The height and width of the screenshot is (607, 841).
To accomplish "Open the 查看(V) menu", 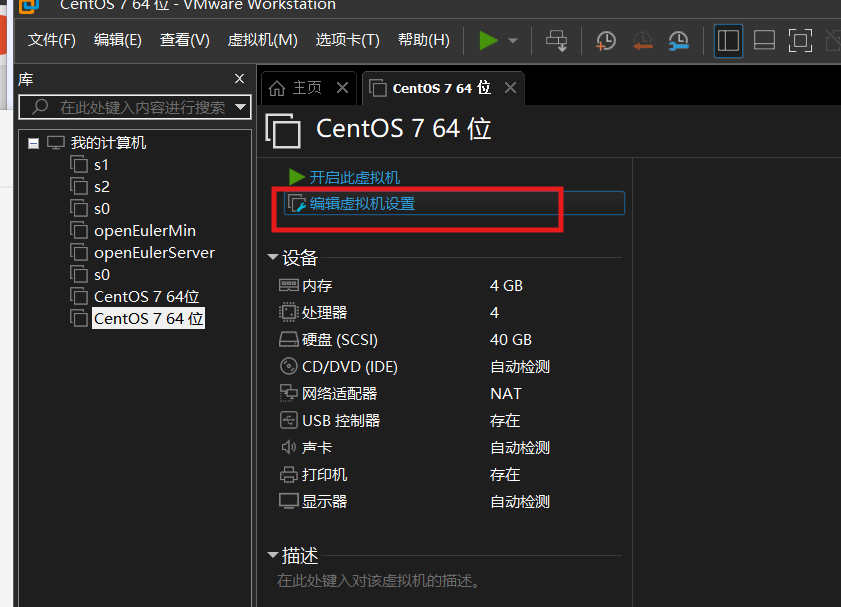I will click(x=185, y=40).
